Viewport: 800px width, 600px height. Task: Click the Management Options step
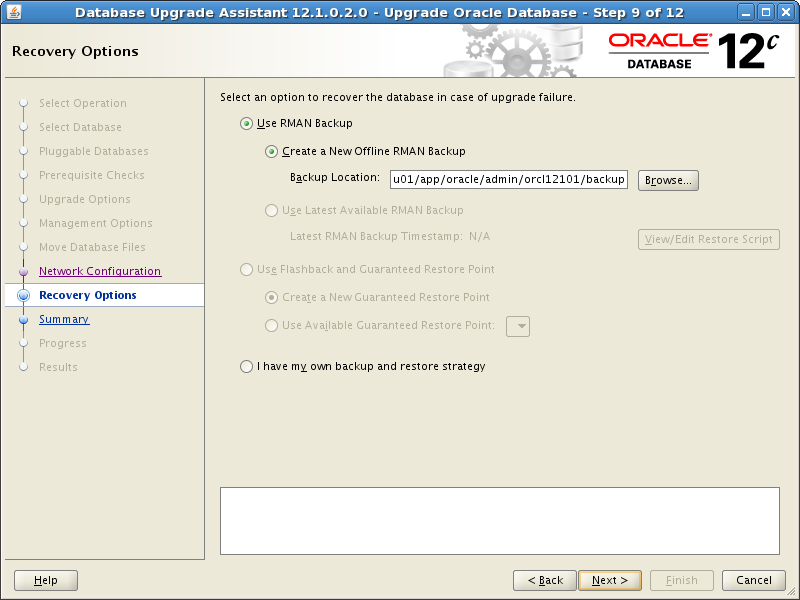96,223
